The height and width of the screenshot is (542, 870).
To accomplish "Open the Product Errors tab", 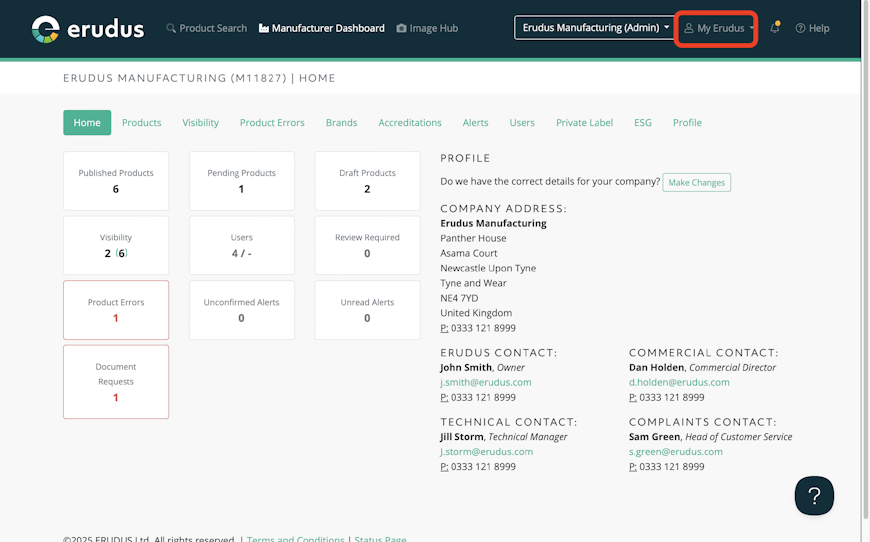I will pyautogui.click(x=272, y=123).
